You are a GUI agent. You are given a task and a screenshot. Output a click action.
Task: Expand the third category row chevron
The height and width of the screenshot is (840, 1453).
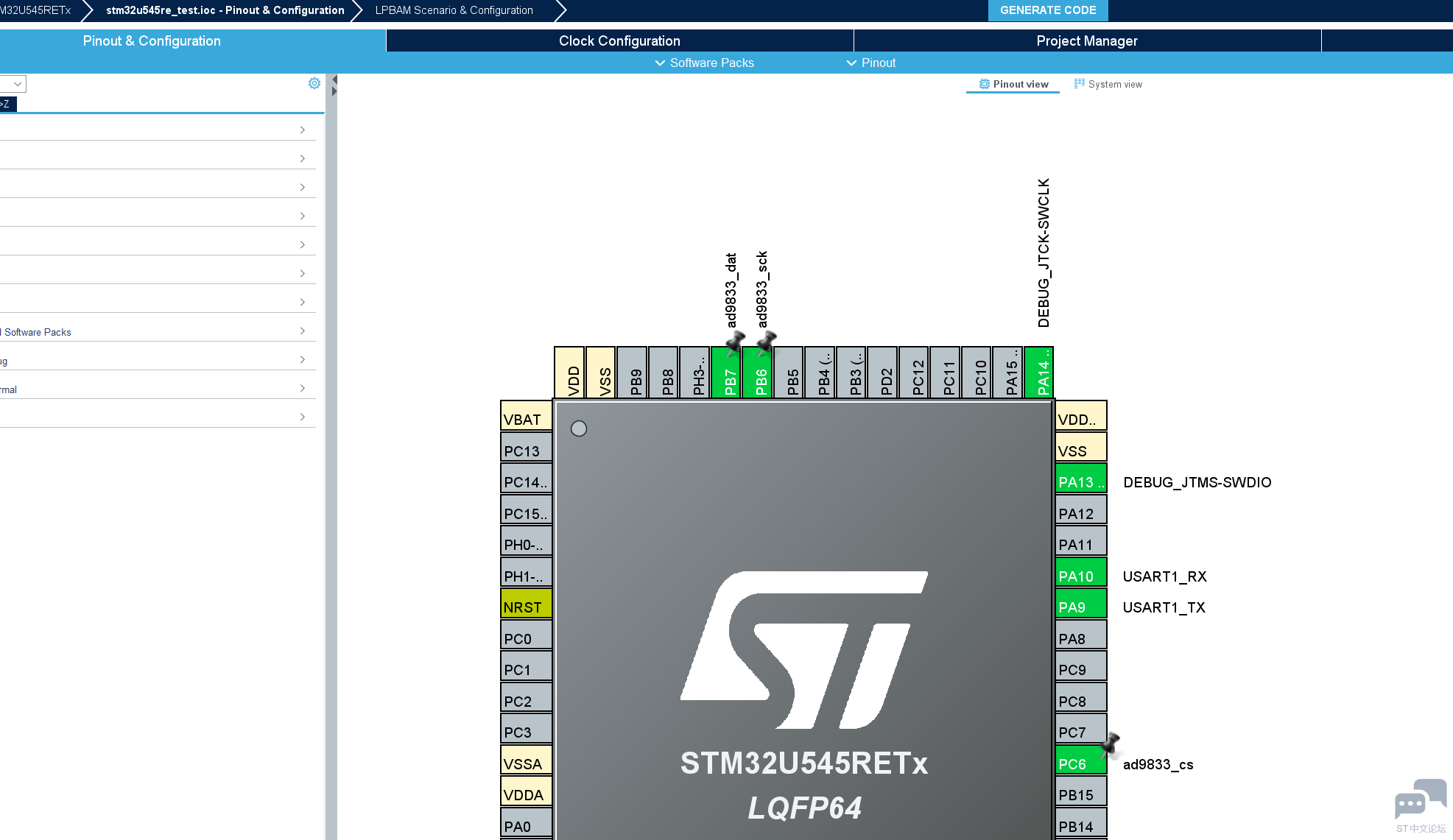click(x=302, y=187)
